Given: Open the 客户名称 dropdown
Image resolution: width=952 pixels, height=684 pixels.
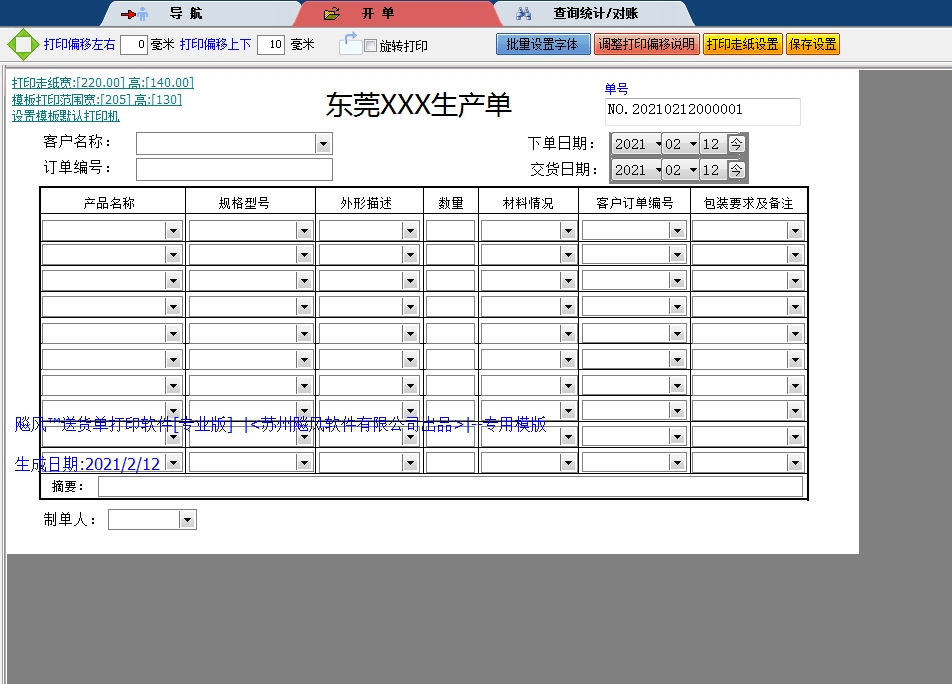Looking at the screenshot, I should point(322,143).
